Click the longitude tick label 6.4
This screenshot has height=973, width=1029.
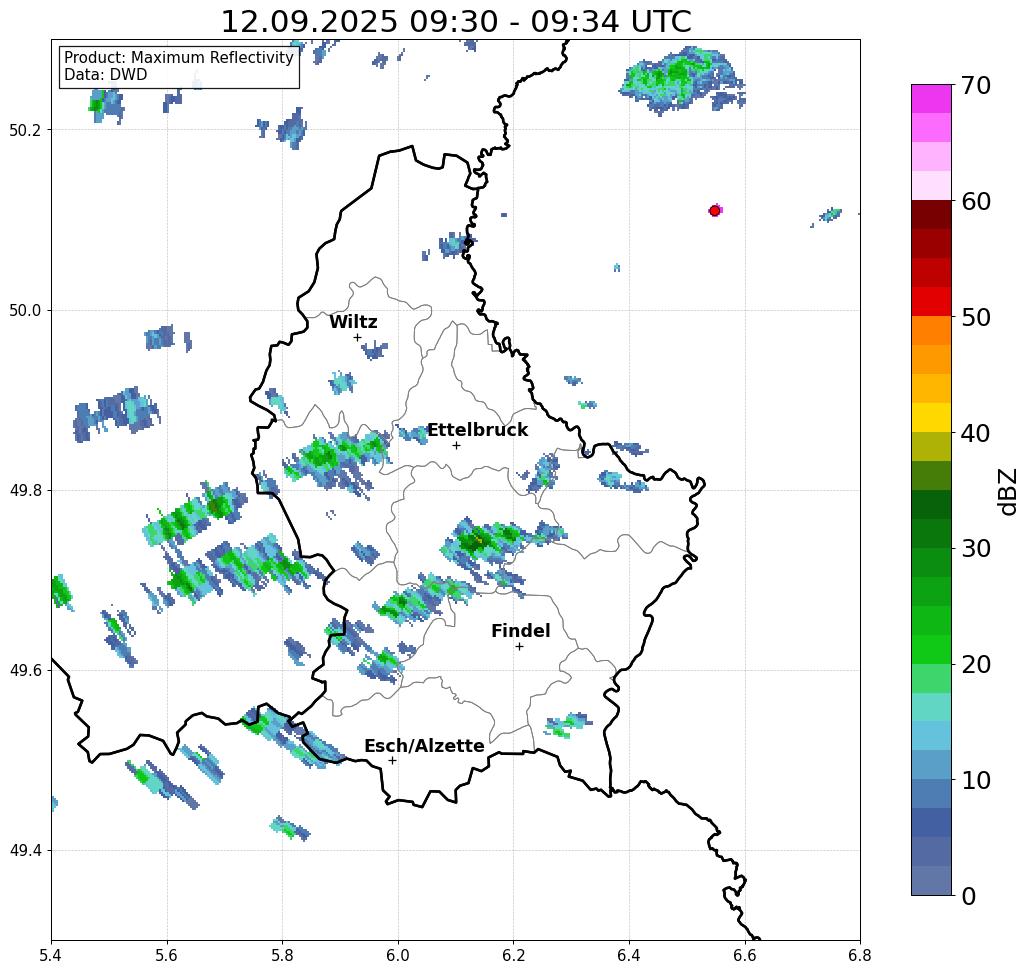[629, 955]
